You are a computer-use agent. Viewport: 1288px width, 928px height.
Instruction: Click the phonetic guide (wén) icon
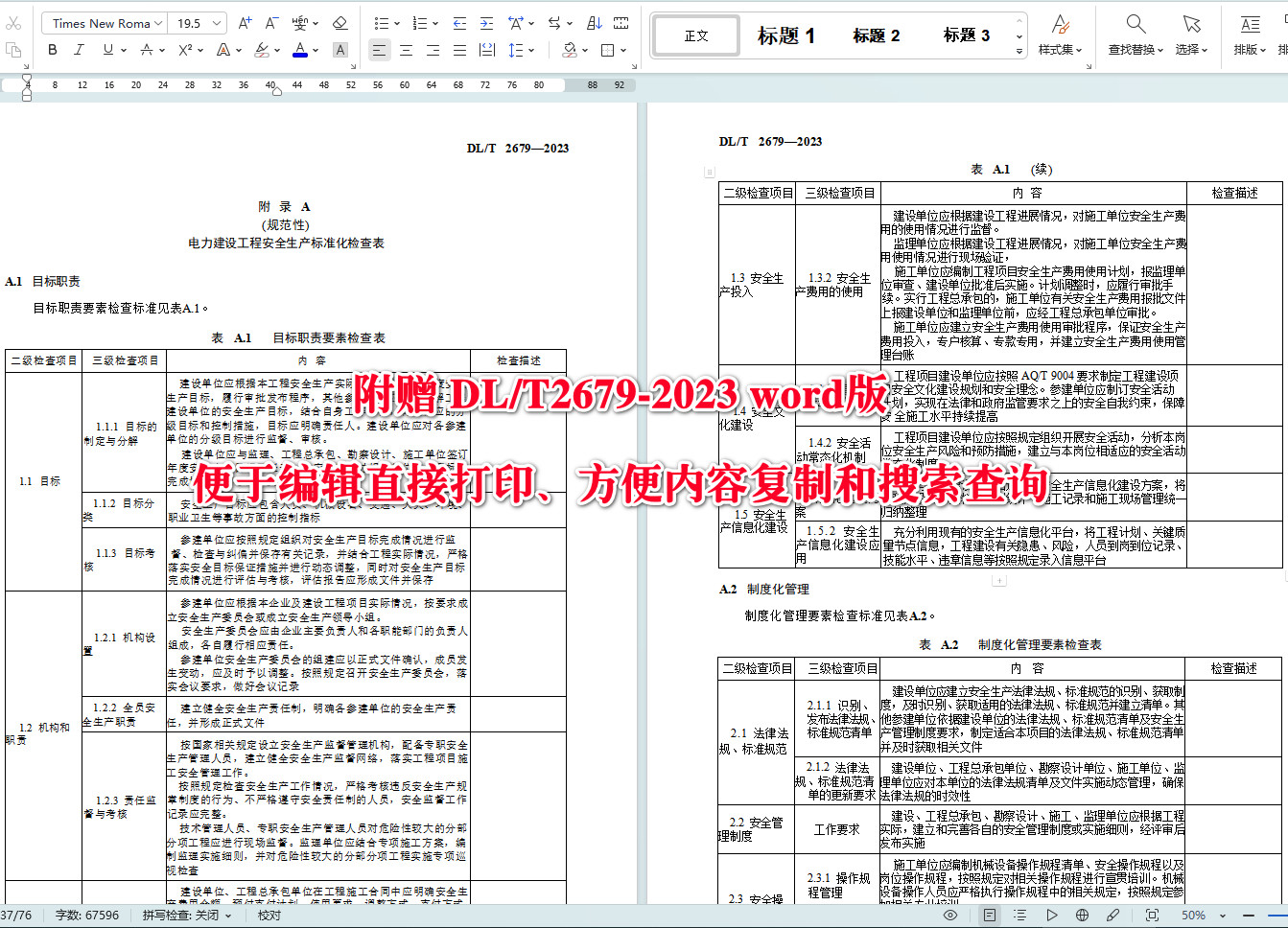[300, 23]
